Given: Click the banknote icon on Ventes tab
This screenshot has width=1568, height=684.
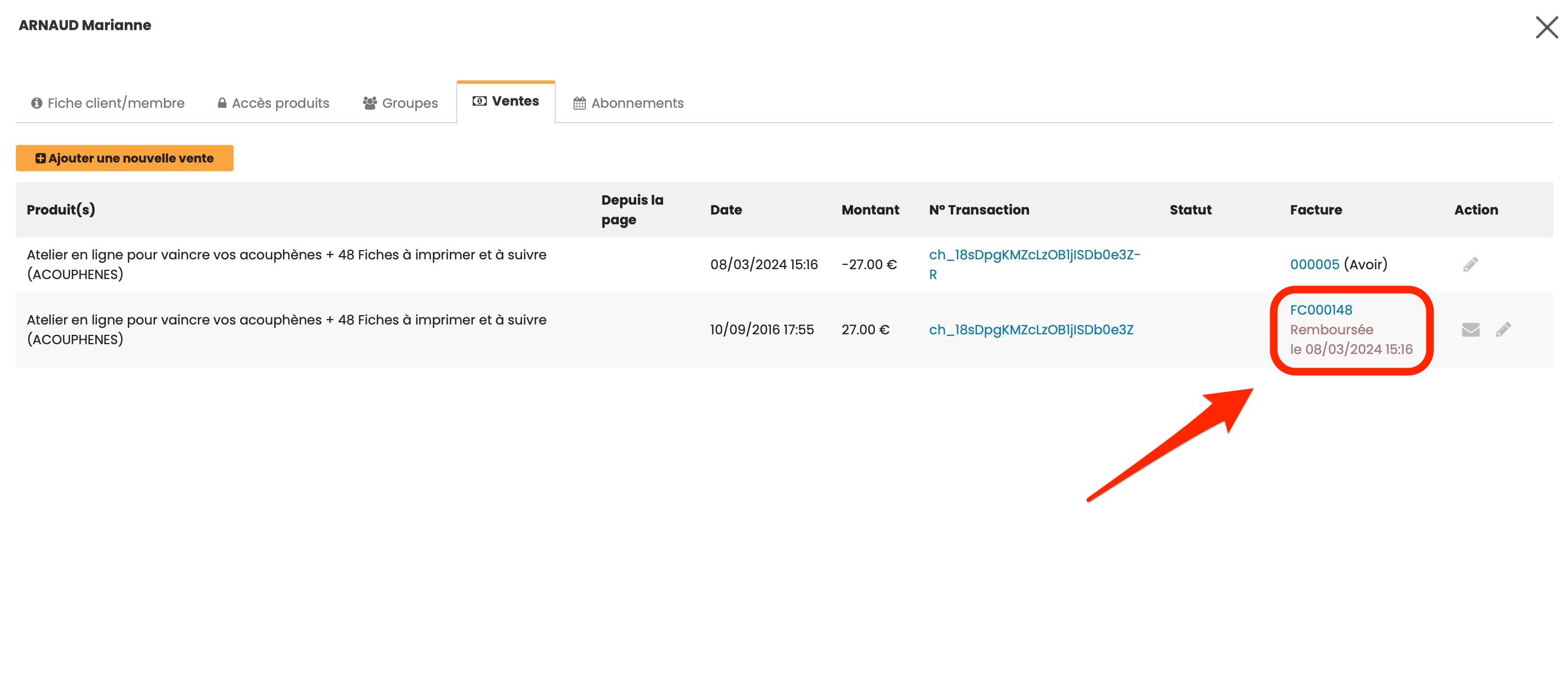Looking at the screenshot, I should pyautogui.click(x=479, y=101).
